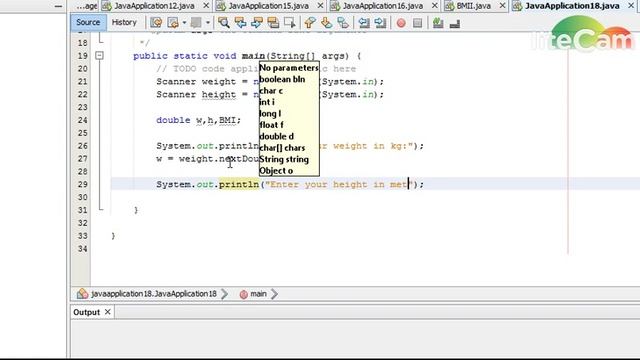
Task: Click javaapplication18.JavaApplication18 breadcrumb
Action: [154, 294]
